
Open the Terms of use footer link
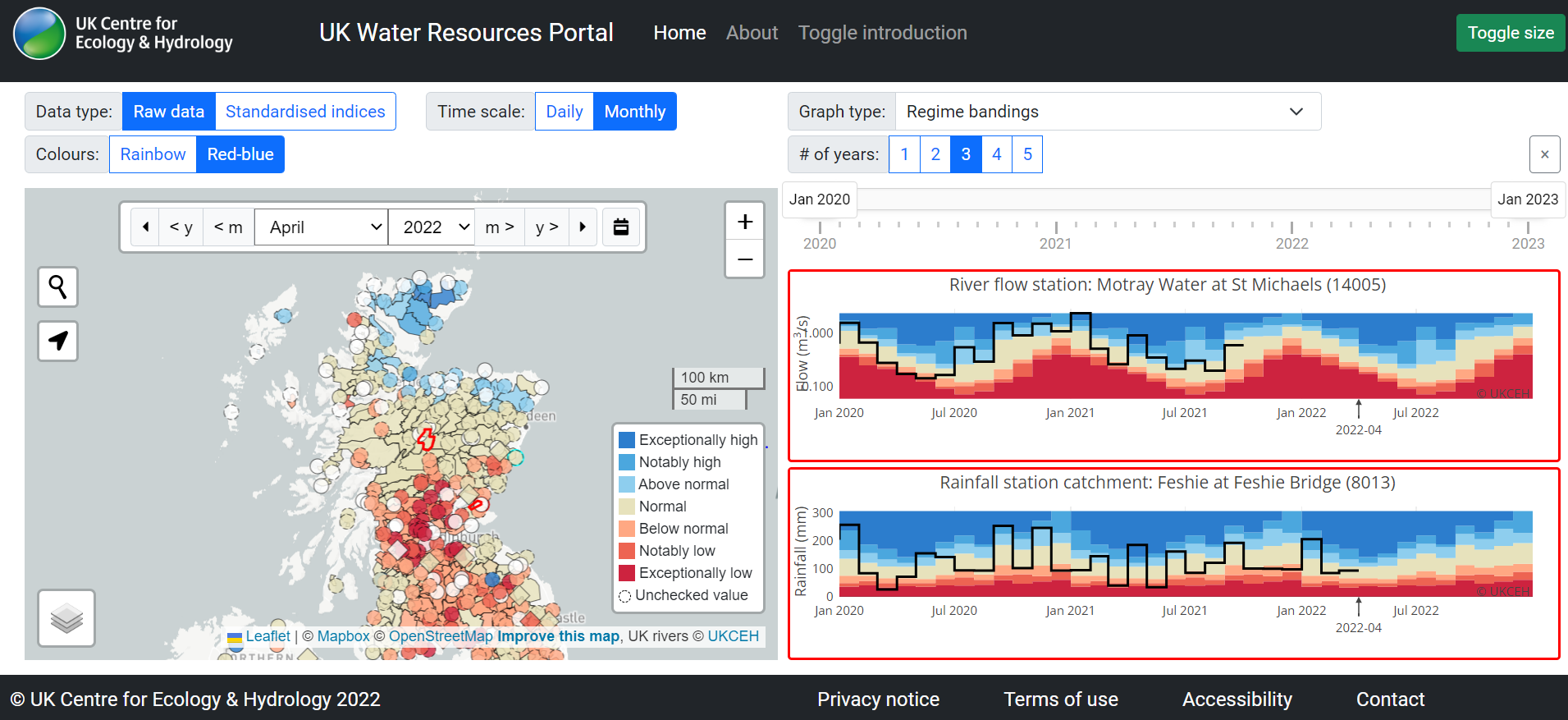pyautogui.click(x=1061, y=699)
